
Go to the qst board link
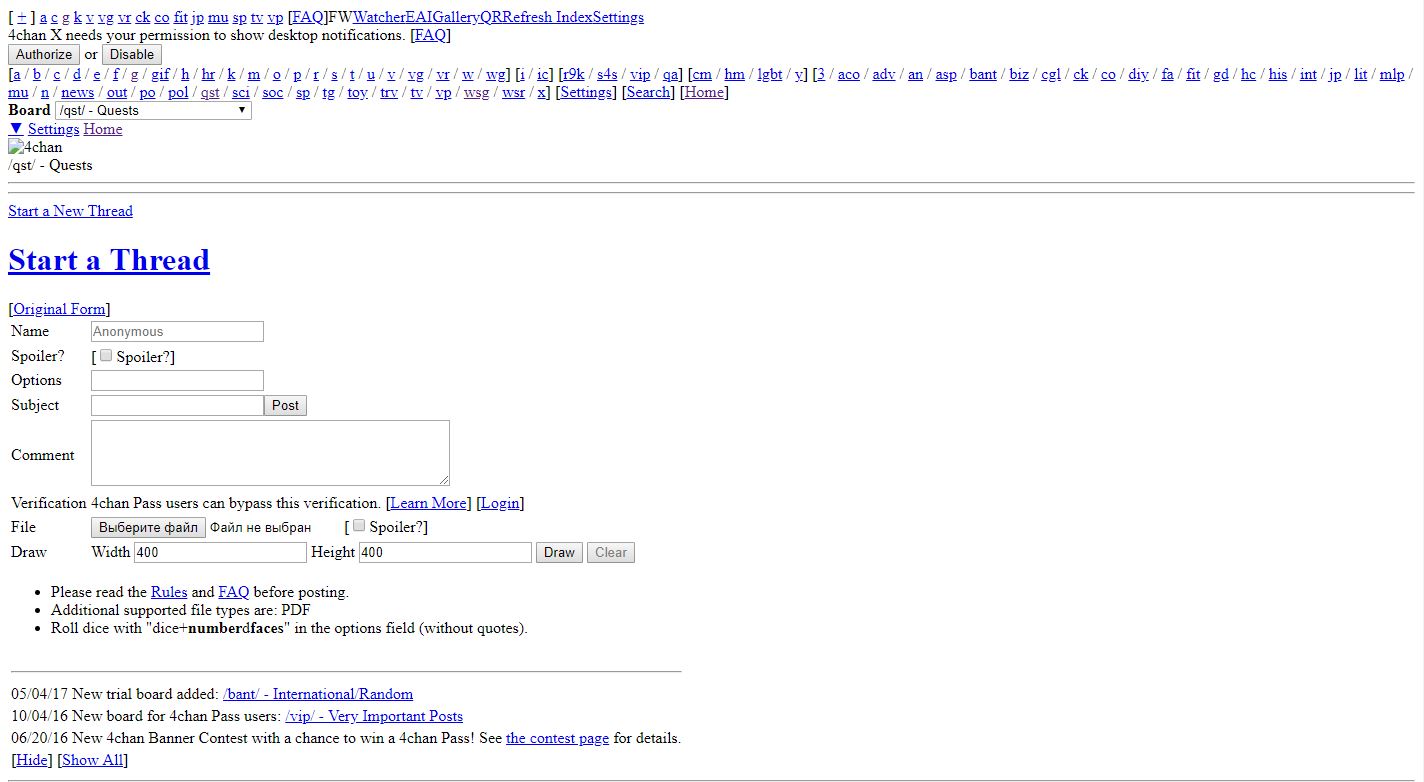[x=210, y=92]
